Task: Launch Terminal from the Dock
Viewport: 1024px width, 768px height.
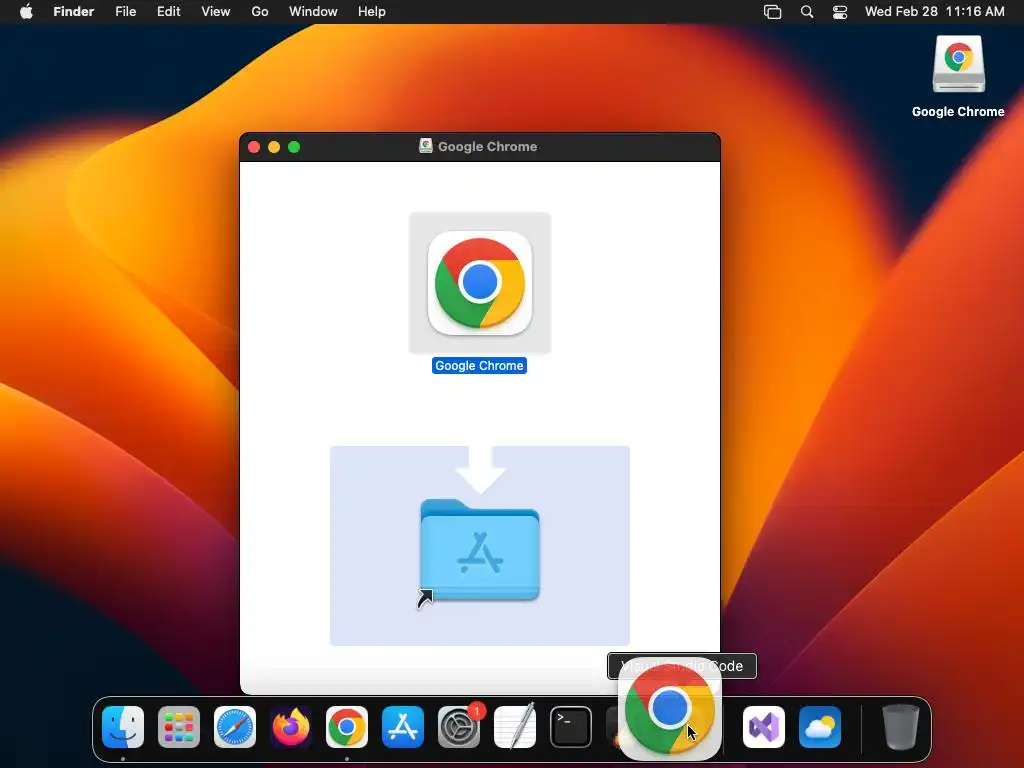Action: coord(571,727)
